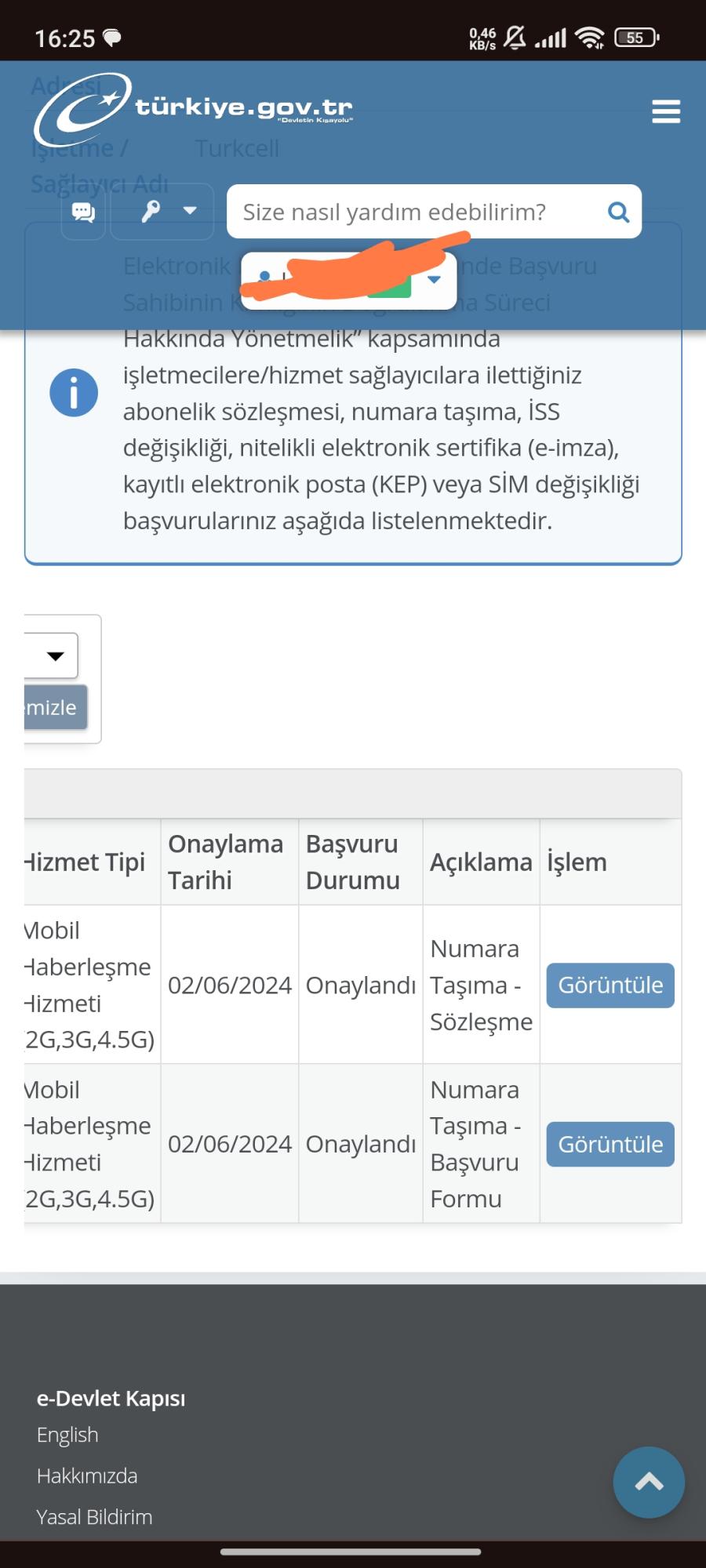Tap the search magnifier icon

pos(618,212)
